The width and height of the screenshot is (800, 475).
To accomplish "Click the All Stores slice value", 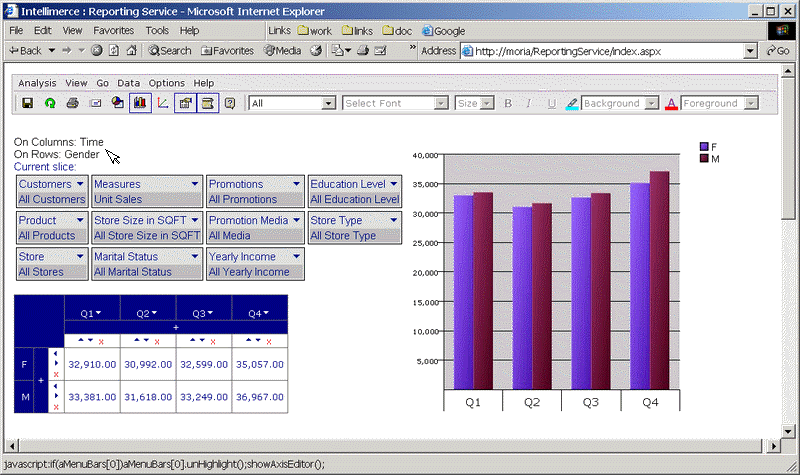I will point(41,272).
